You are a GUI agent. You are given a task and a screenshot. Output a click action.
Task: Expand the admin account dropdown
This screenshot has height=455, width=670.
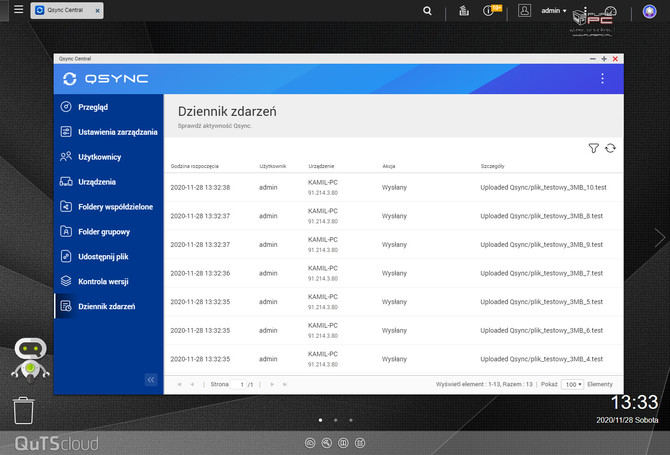[554, 11]
